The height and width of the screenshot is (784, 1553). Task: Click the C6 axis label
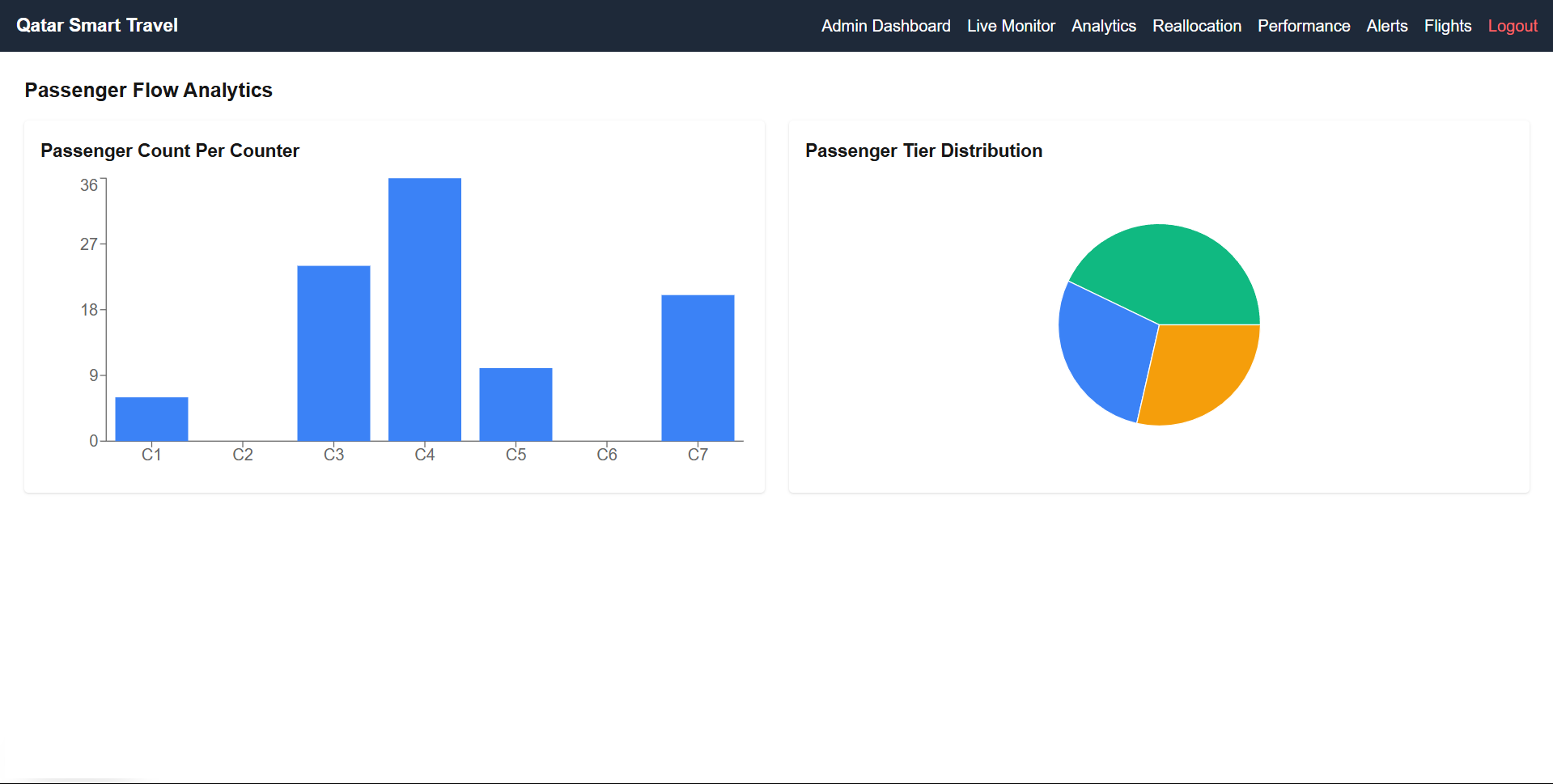[x=607, y=455]
